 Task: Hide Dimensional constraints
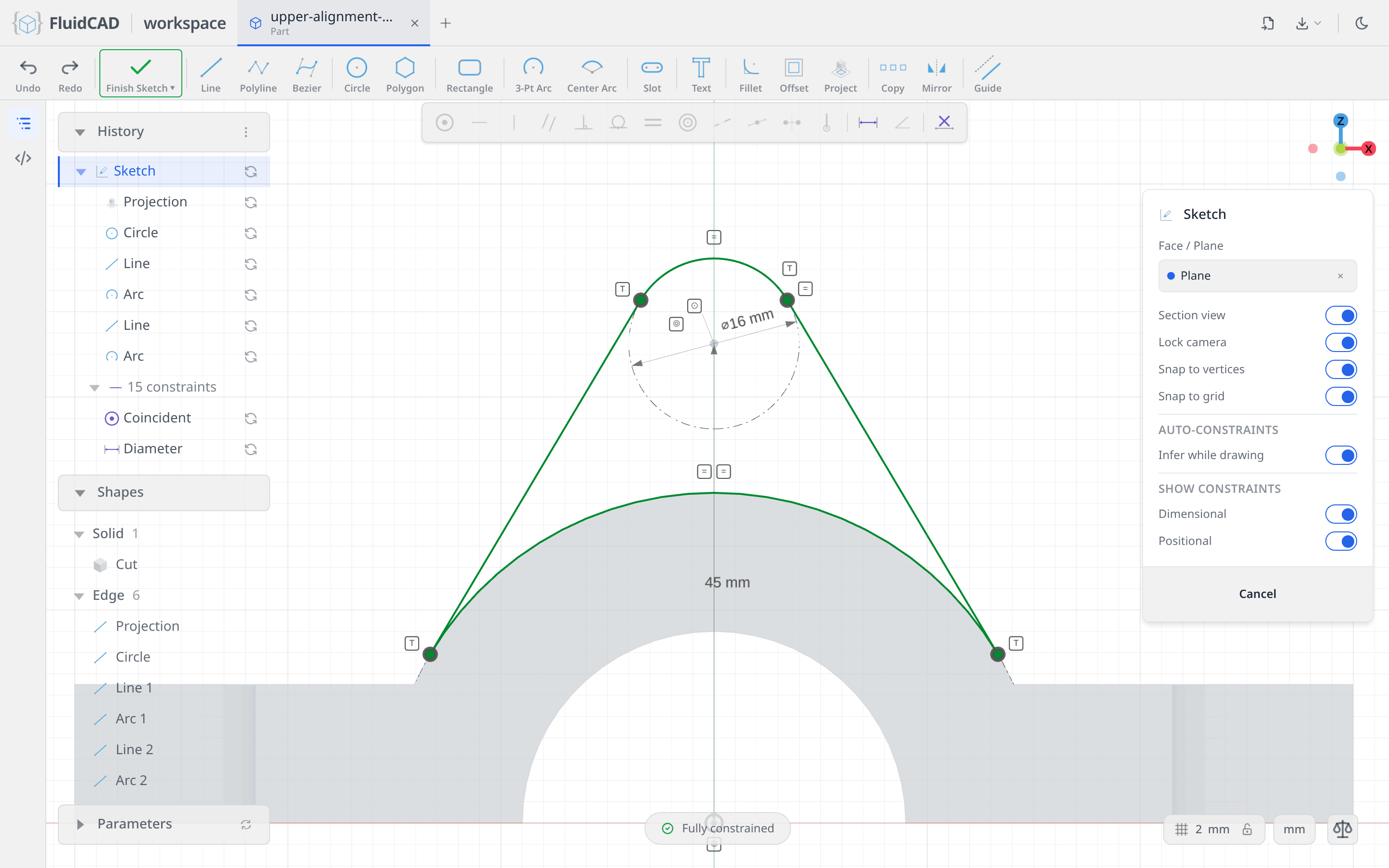point(1341,514)
